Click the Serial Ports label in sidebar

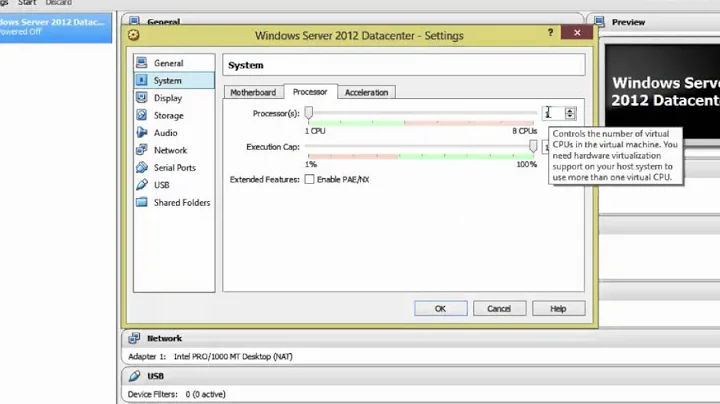pyautogui.click(x=174, y=168)
